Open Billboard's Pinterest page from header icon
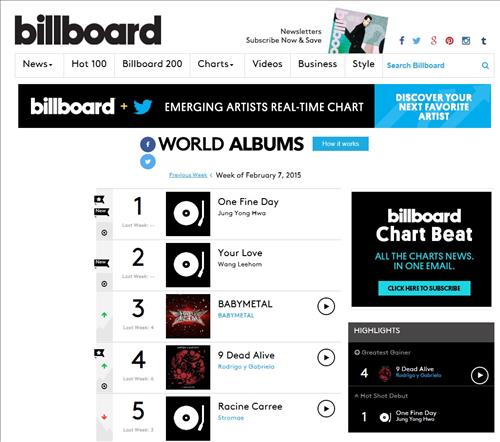This screenshot has width=500, height=442. 449,41
